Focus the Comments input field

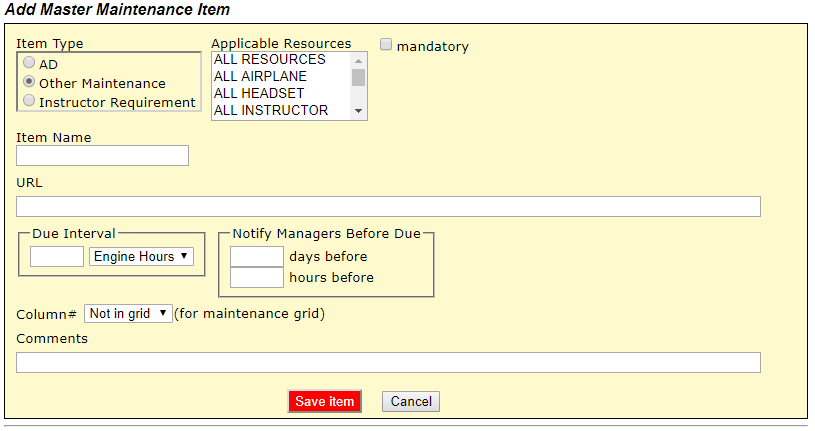pyautogui.click(x=388, y=362)
